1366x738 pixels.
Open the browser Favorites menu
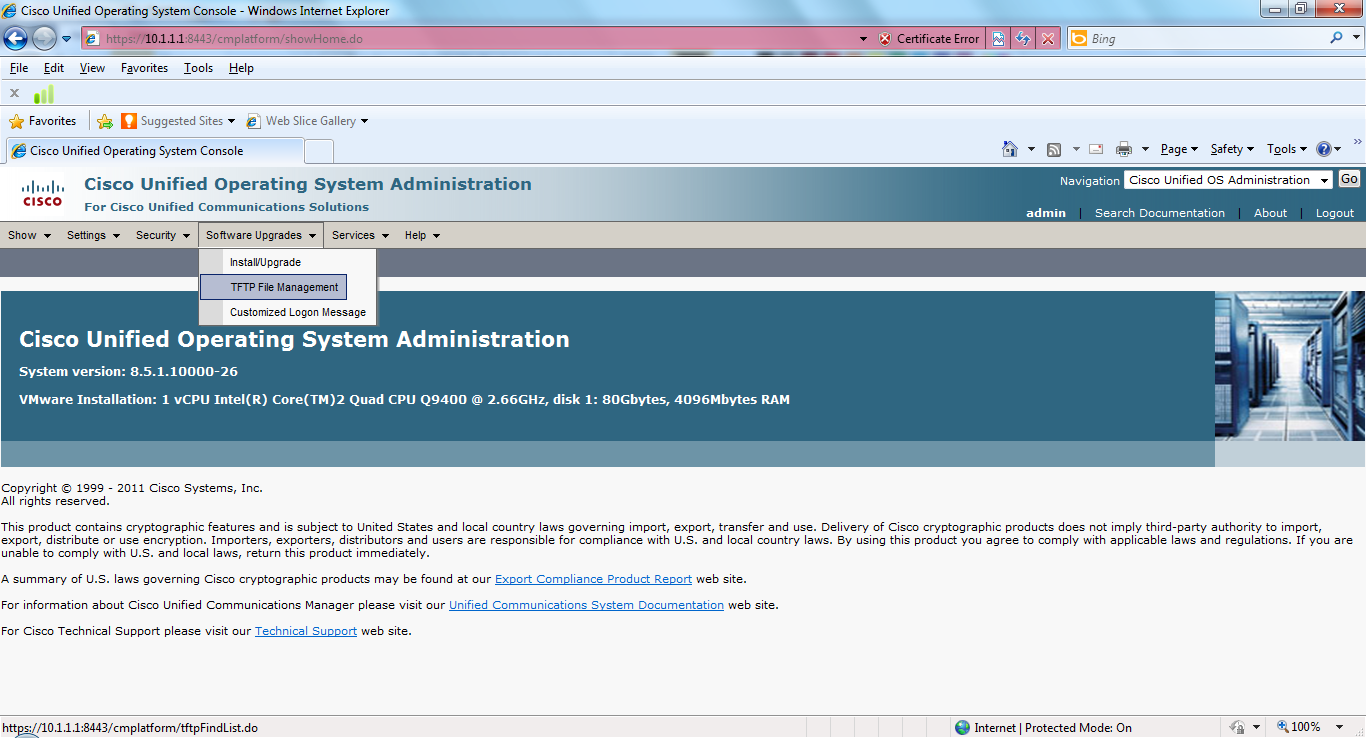[144, 68]
